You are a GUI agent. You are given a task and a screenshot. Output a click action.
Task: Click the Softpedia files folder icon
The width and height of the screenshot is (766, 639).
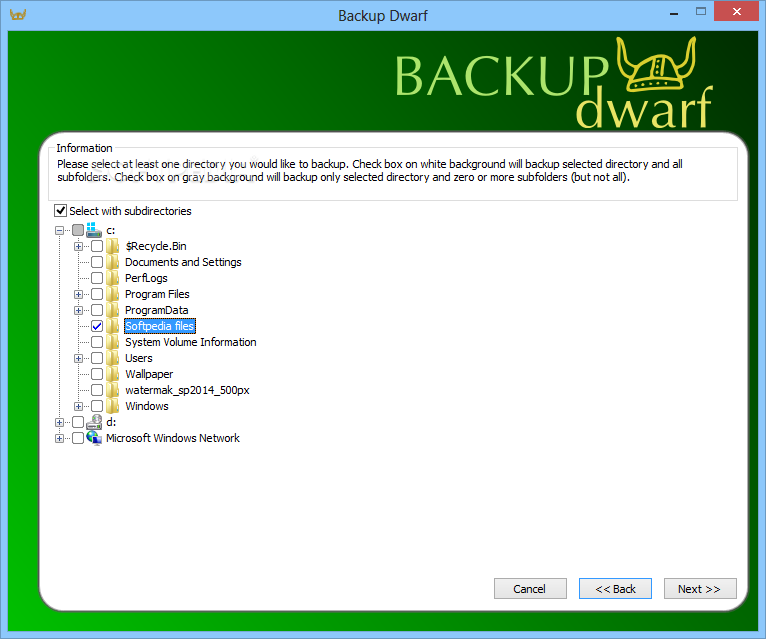point(113,326)
